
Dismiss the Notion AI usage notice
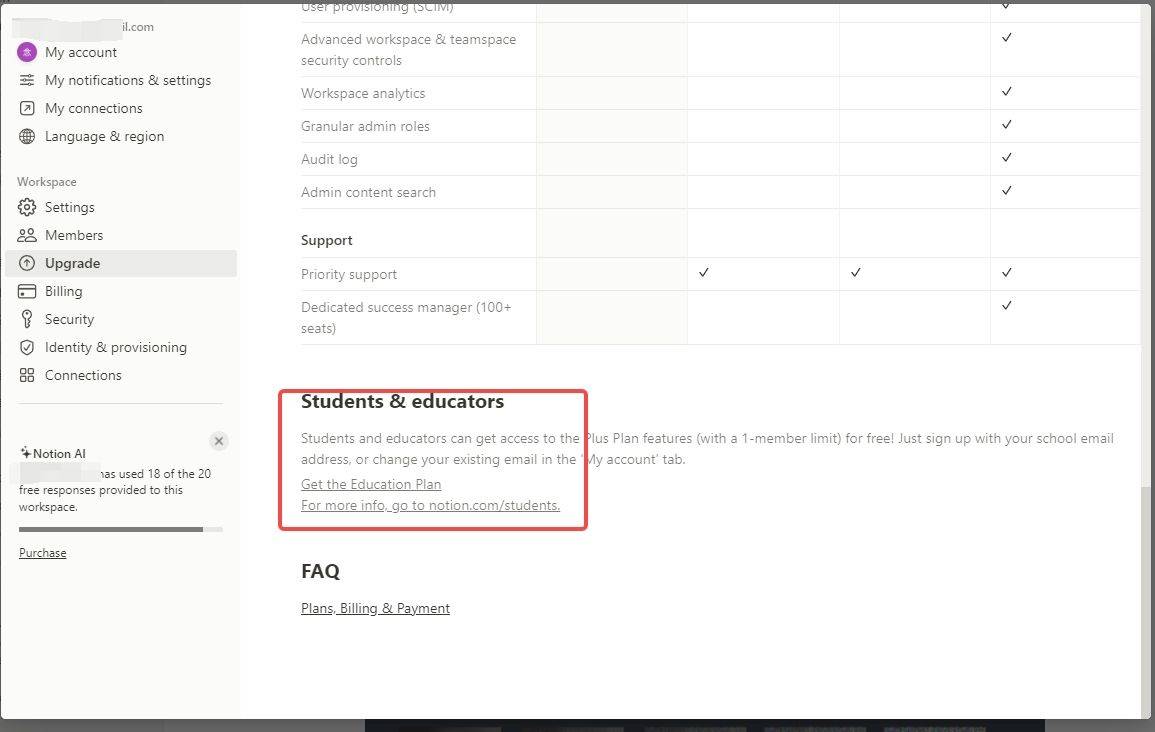click(219, 441)
